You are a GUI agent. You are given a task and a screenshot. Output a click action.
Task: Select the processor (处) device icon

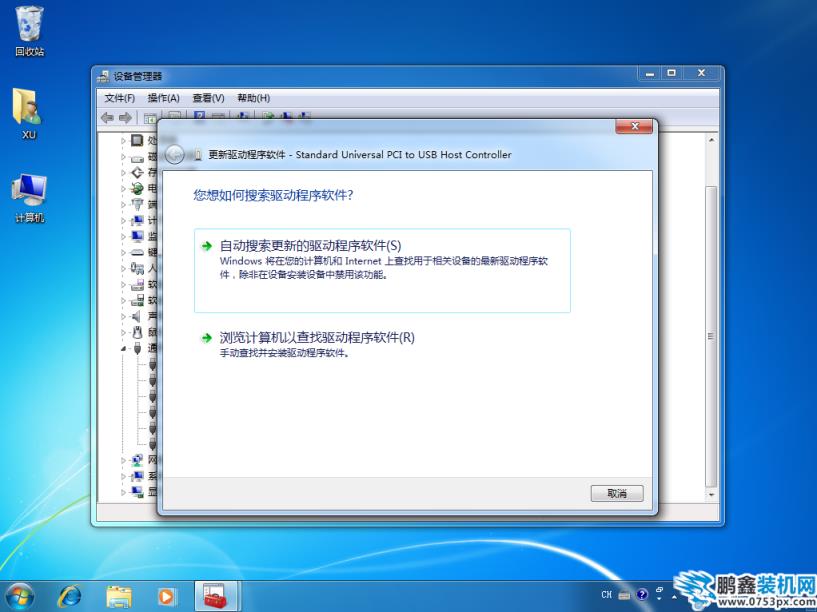137,141
